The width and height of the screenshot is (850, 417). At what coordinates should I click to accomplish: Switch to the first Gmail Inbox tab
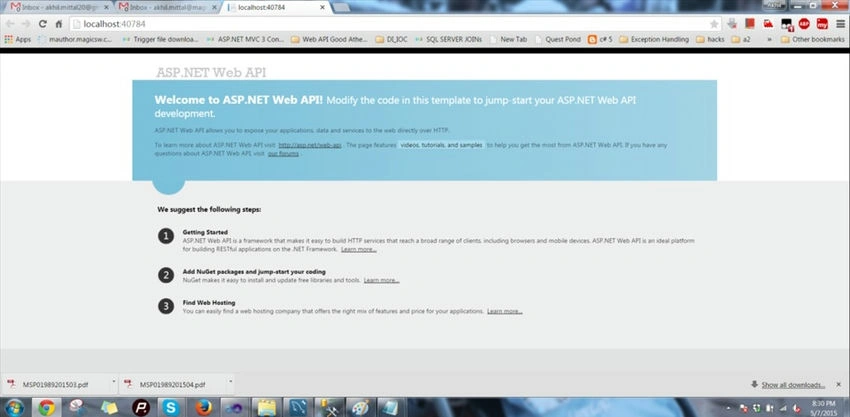tap(59, 8)
